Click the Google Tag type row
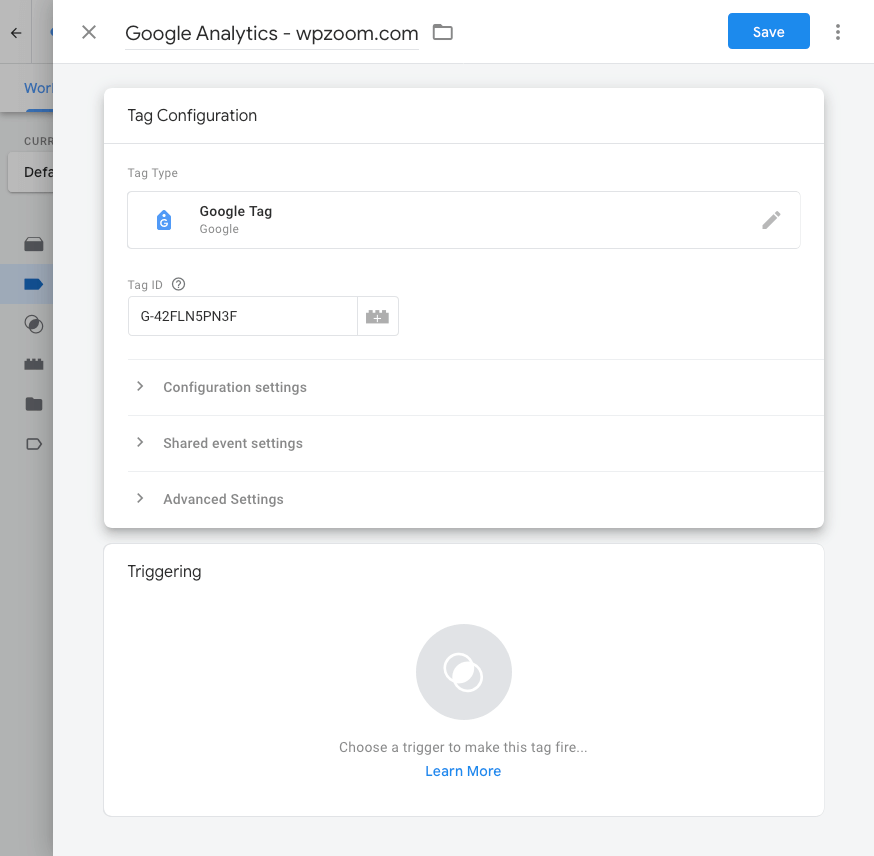The height and width of the screenshot is (856, 874). pos(464,220)
